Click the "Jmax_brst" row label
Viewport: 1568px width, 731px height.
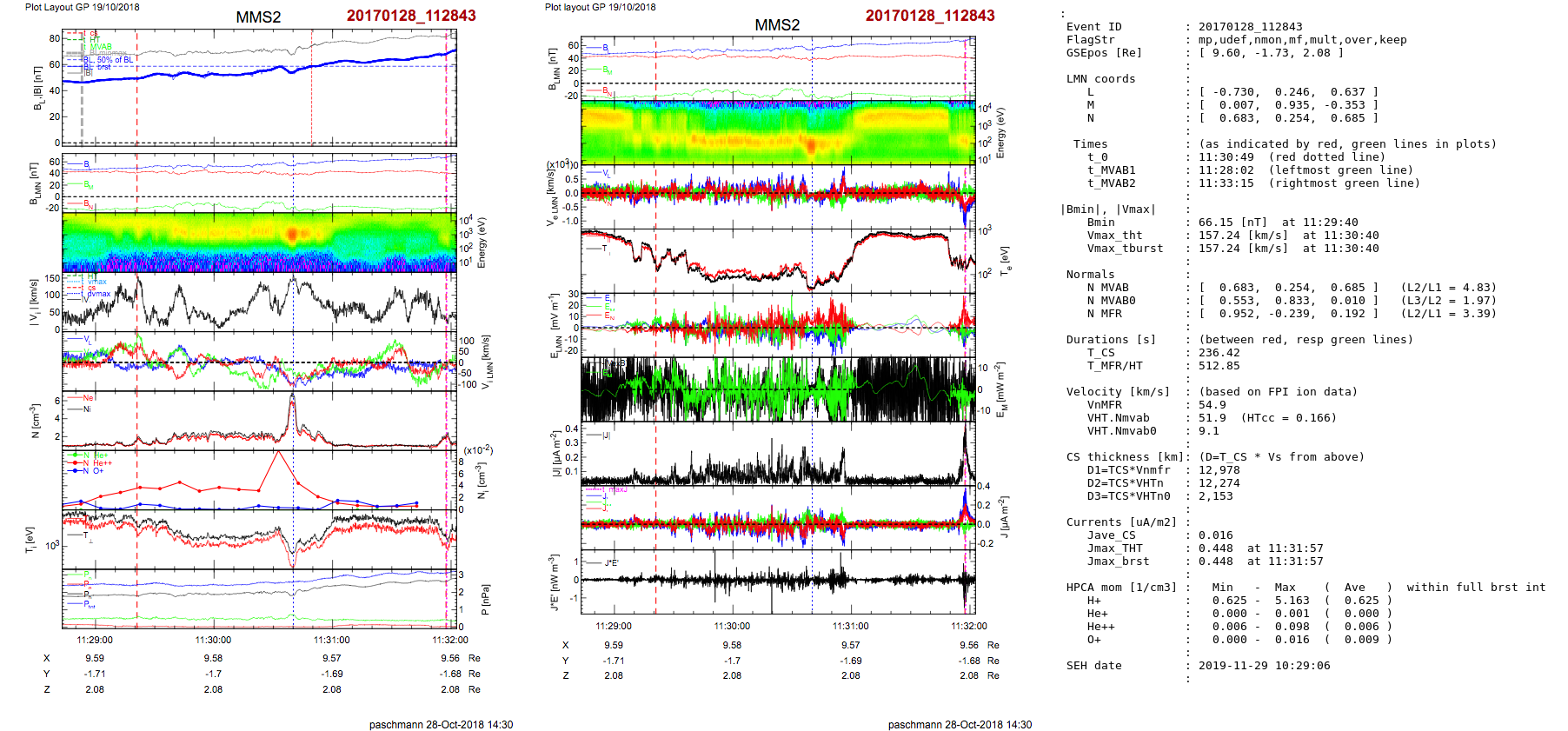point(1118,562)
